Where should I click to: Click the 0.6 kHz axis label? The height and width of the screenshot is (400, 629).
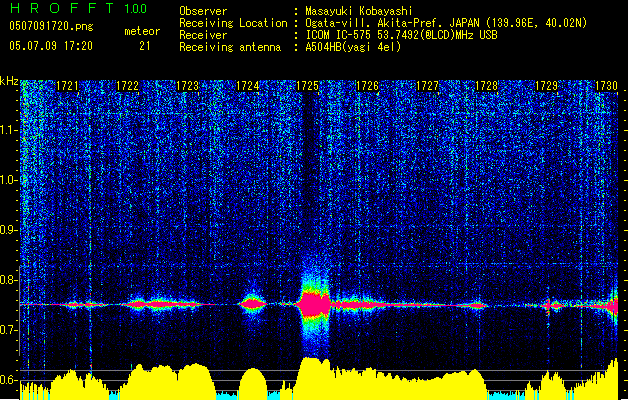(x=9, y=380)
